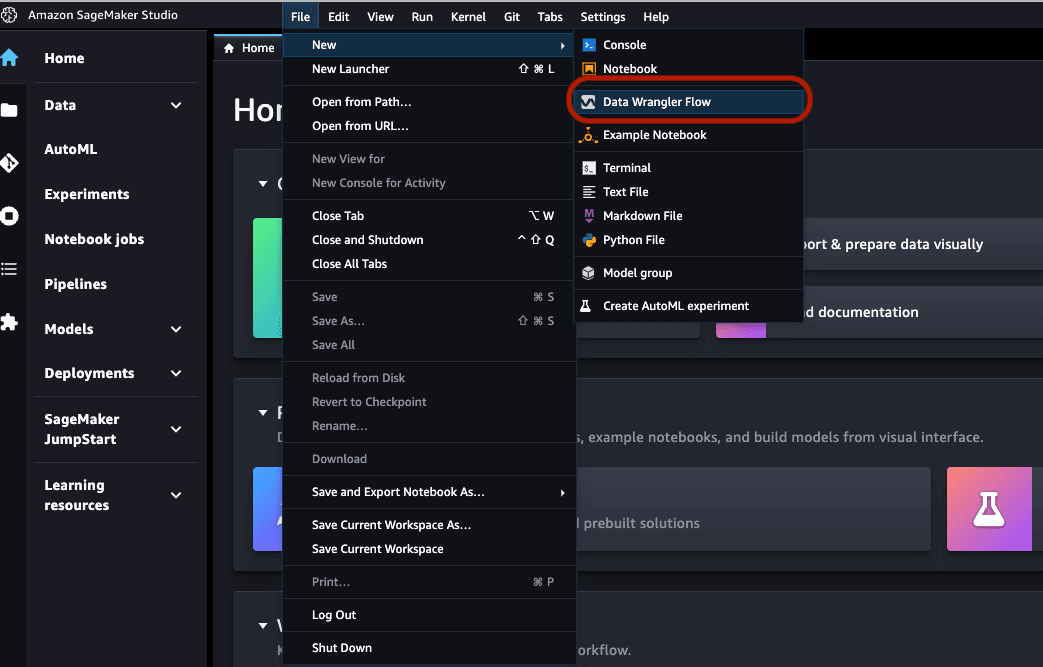Screen dimensions: 1043x667
Task: Select Close and Shutdown menu item
Action: 429,239
